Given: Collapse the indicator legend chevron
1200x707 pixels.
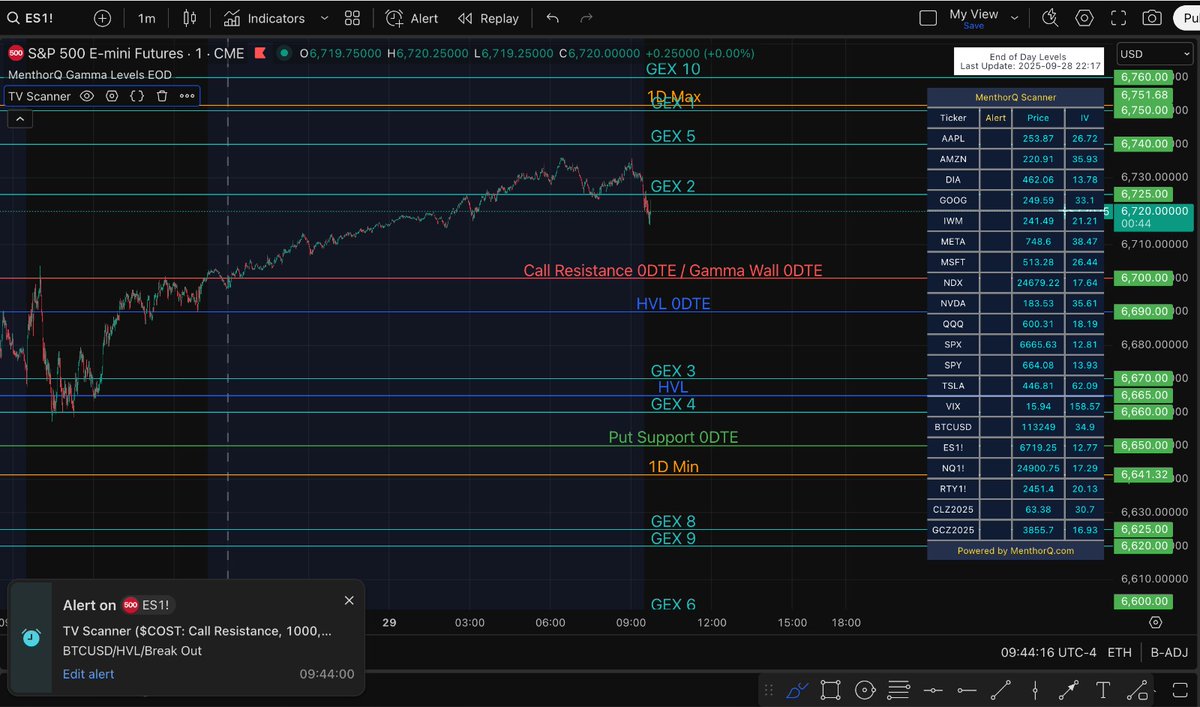Looking at the screenshot, I should (x=19, y=119).
